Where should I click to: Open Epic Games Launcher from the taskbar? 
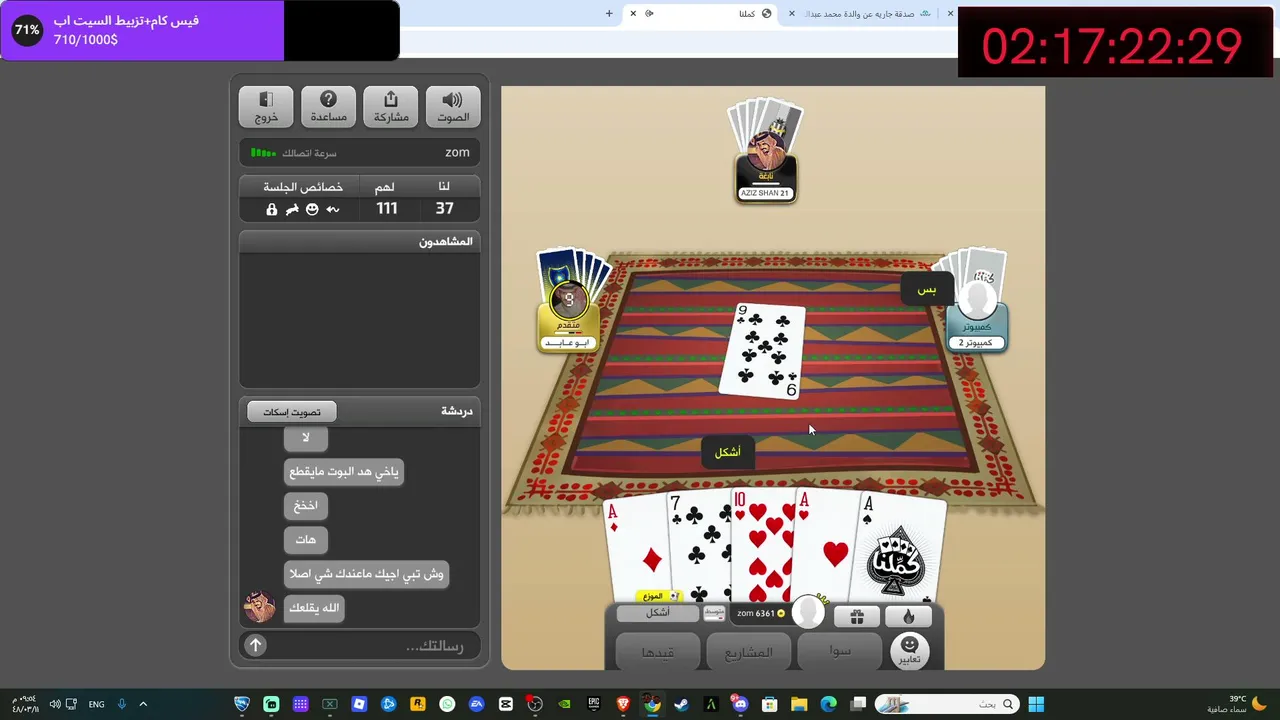pyautogui.click(x=594, y=704)
